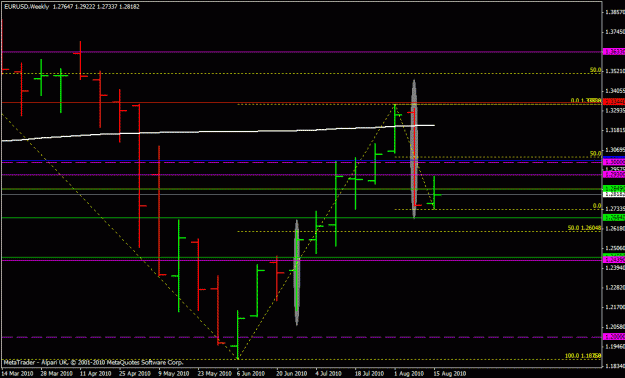Screen dimensions: 625x378
Task: Click the EURUSD,Weekly chart title text
Action: [27, 6]
